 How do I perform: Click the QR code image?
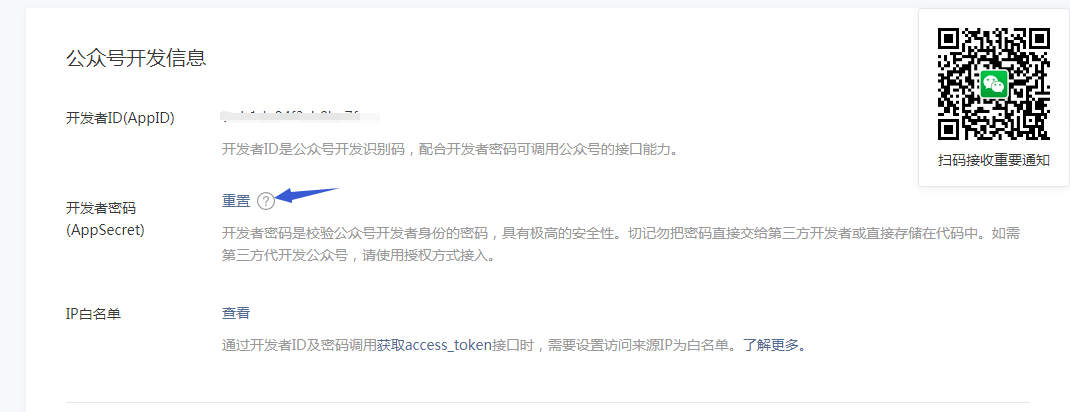[994, 85]
